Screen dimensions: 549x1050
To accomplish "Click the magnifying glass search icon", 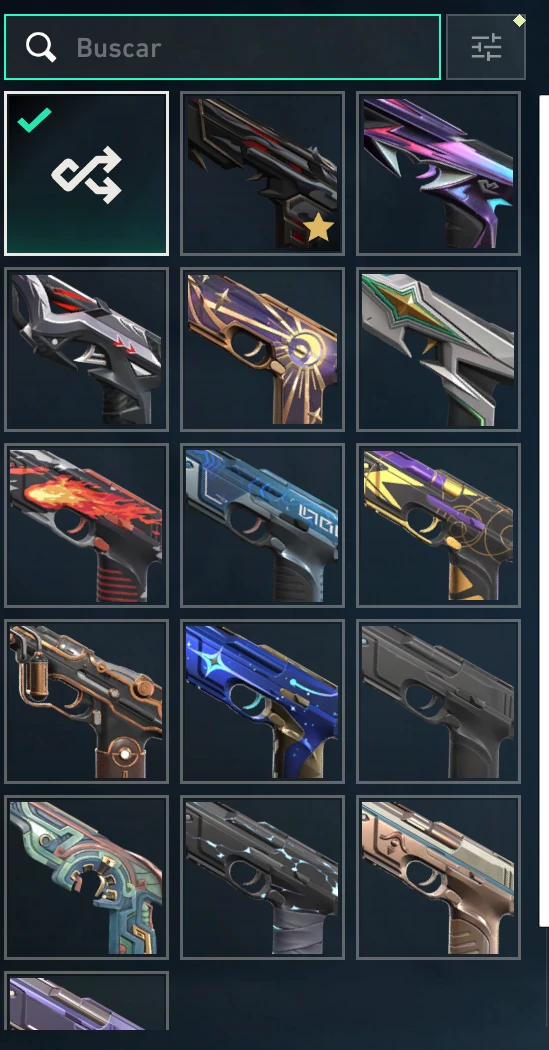I will [x=41, y=47].
